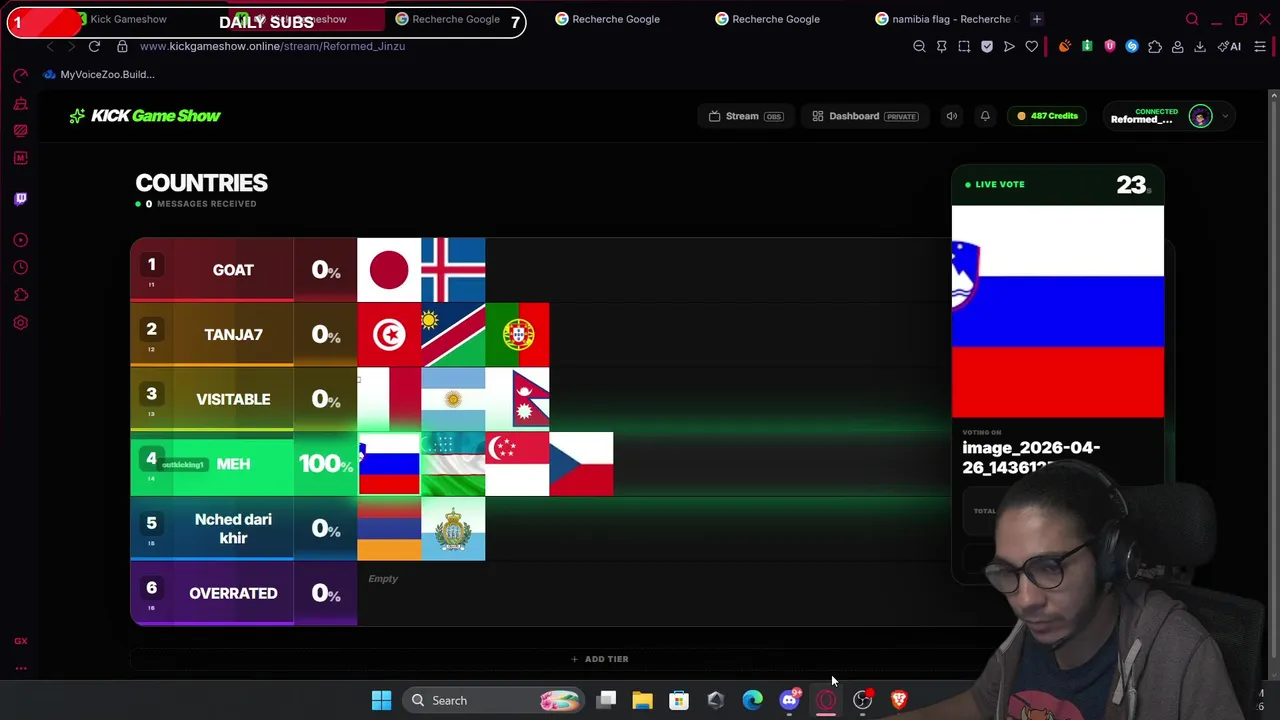Bookmark page with the heart icon
This screenshot has width=1280, height=720.
point(1032,46)
